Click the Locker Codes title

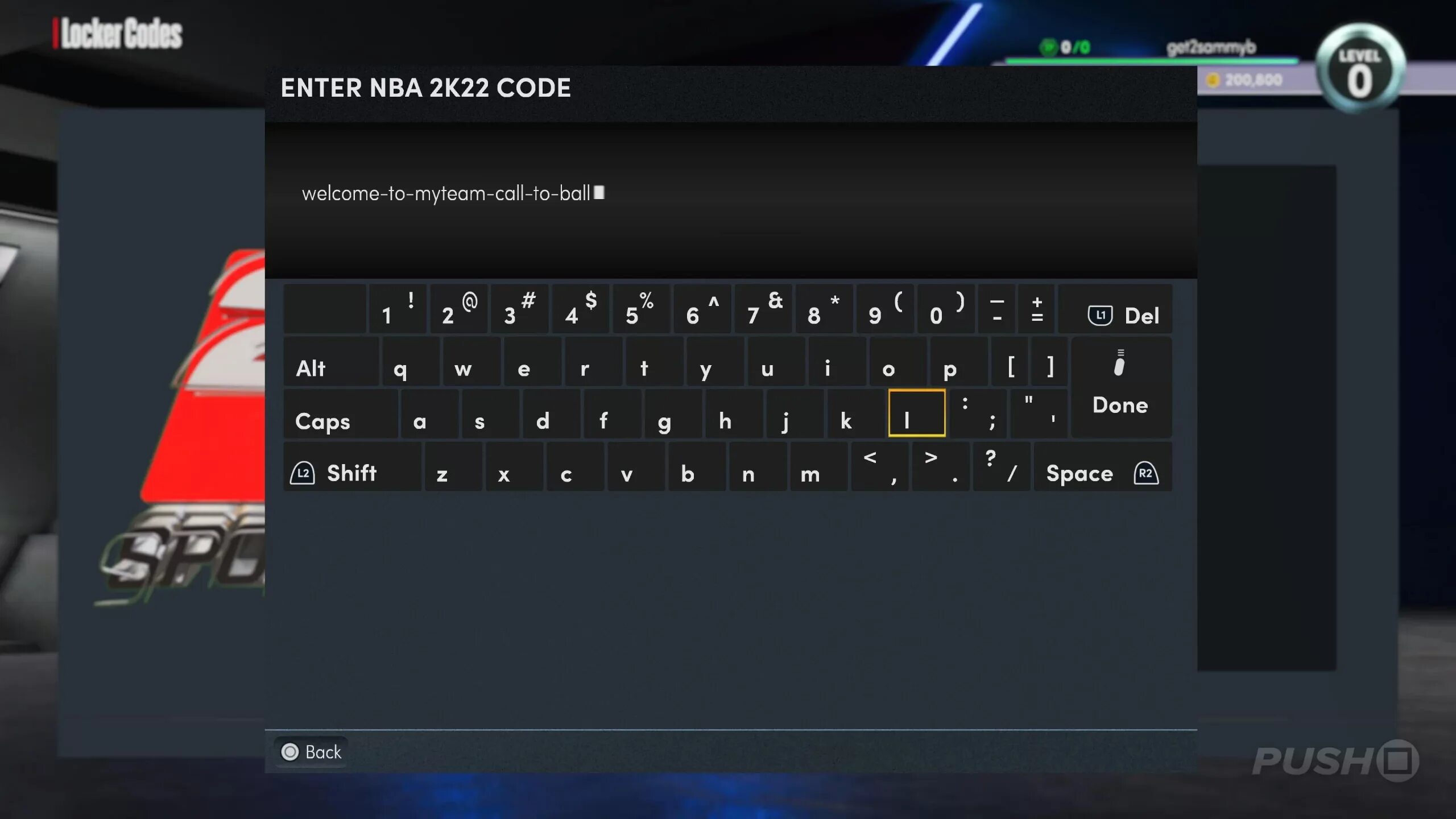pyautogui.click(x=121, y=34)
